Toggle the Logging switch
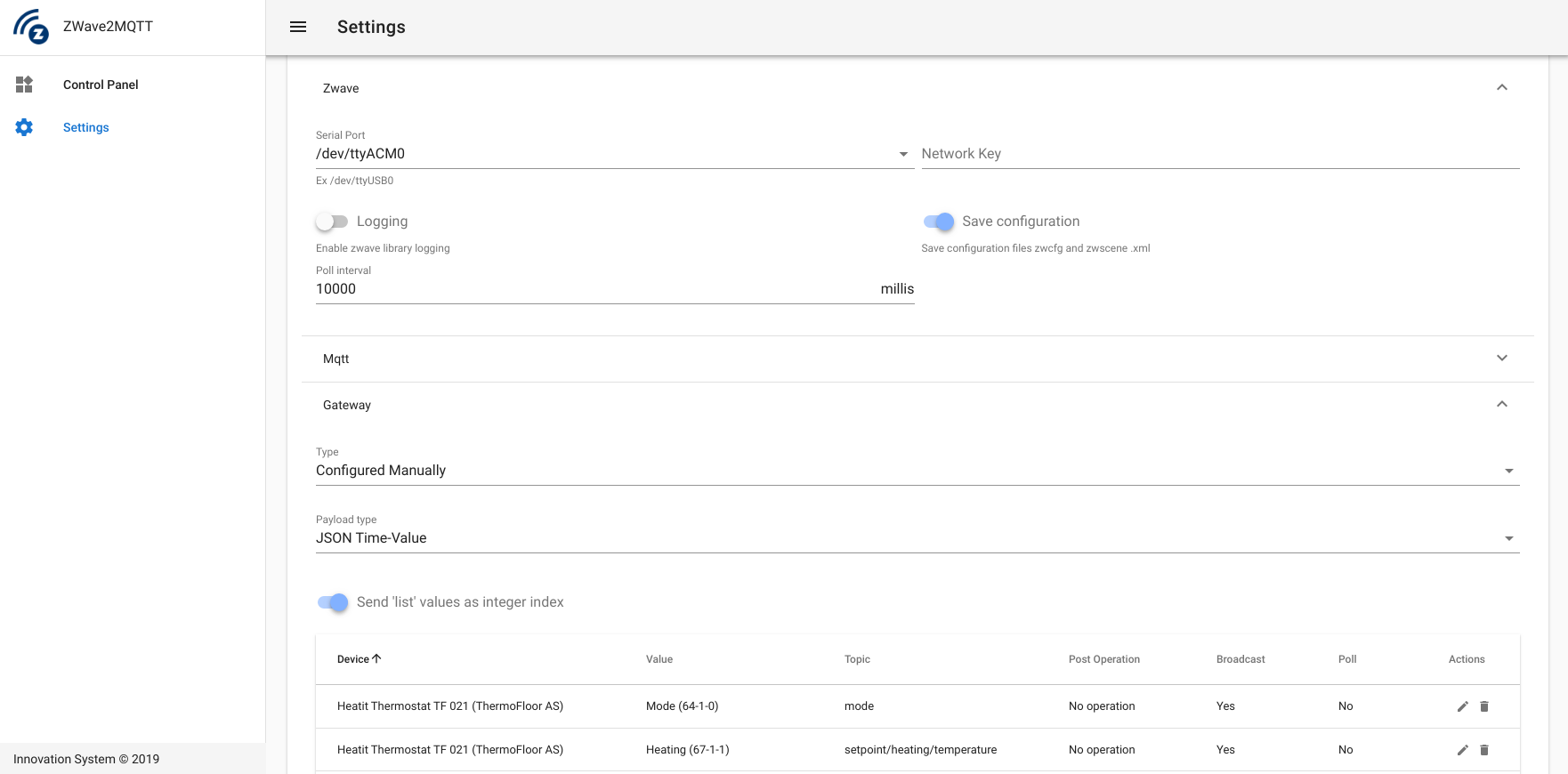1568x774 pixels. (332, 222)
